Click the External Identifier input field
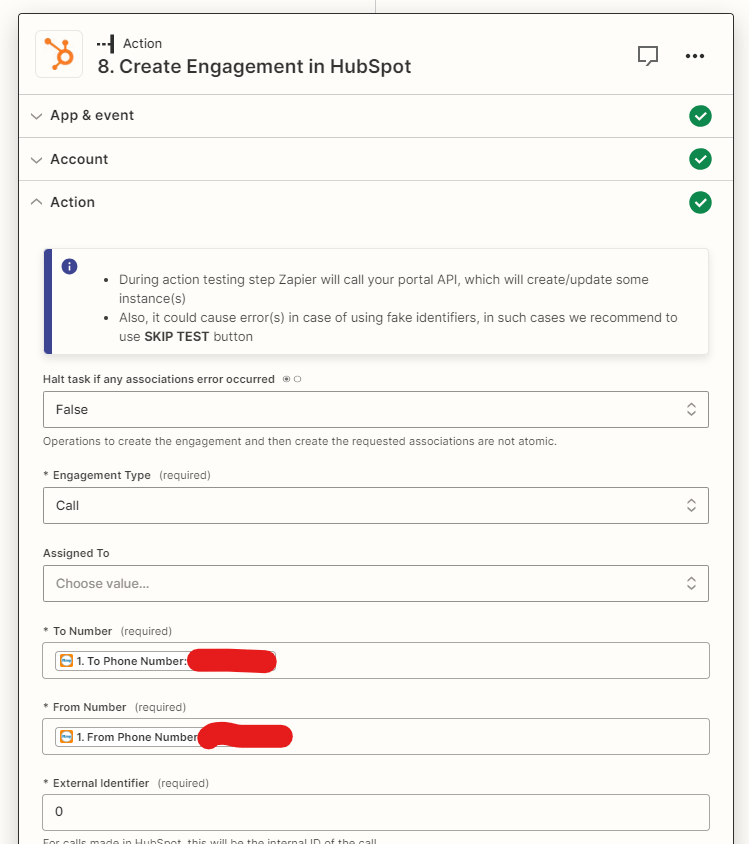The height and width of the screenshot is (844, 749). pos(375,812)
